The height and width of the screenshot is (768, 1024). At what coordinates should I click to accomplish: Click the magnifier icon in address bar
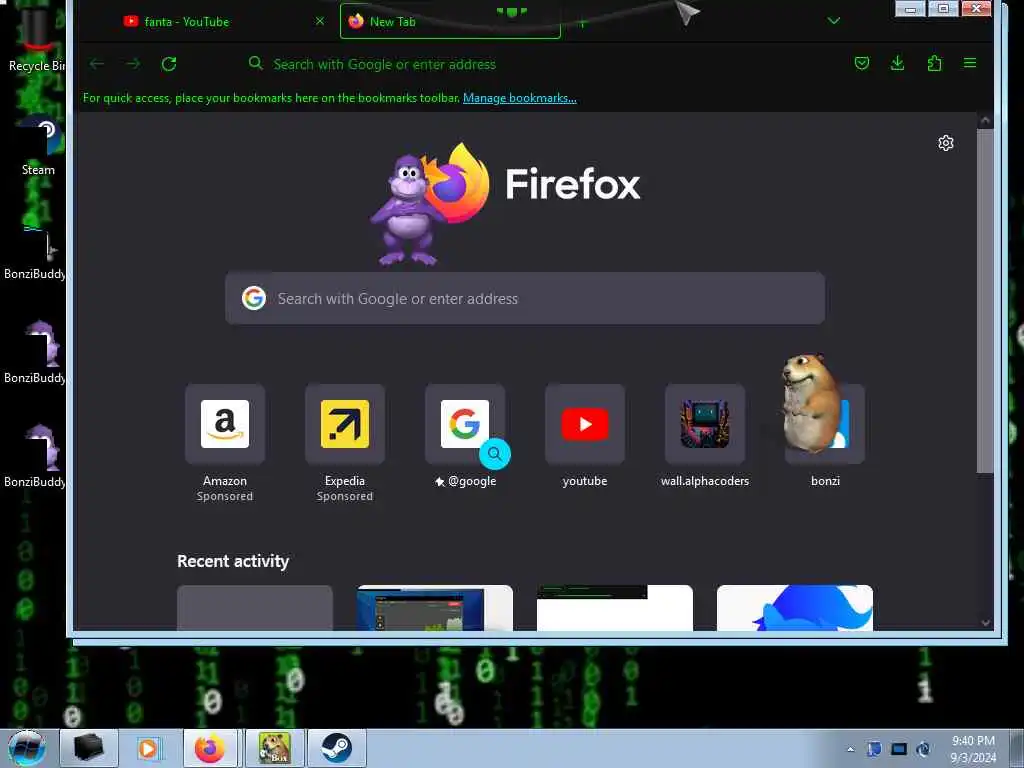coord(256,63)
